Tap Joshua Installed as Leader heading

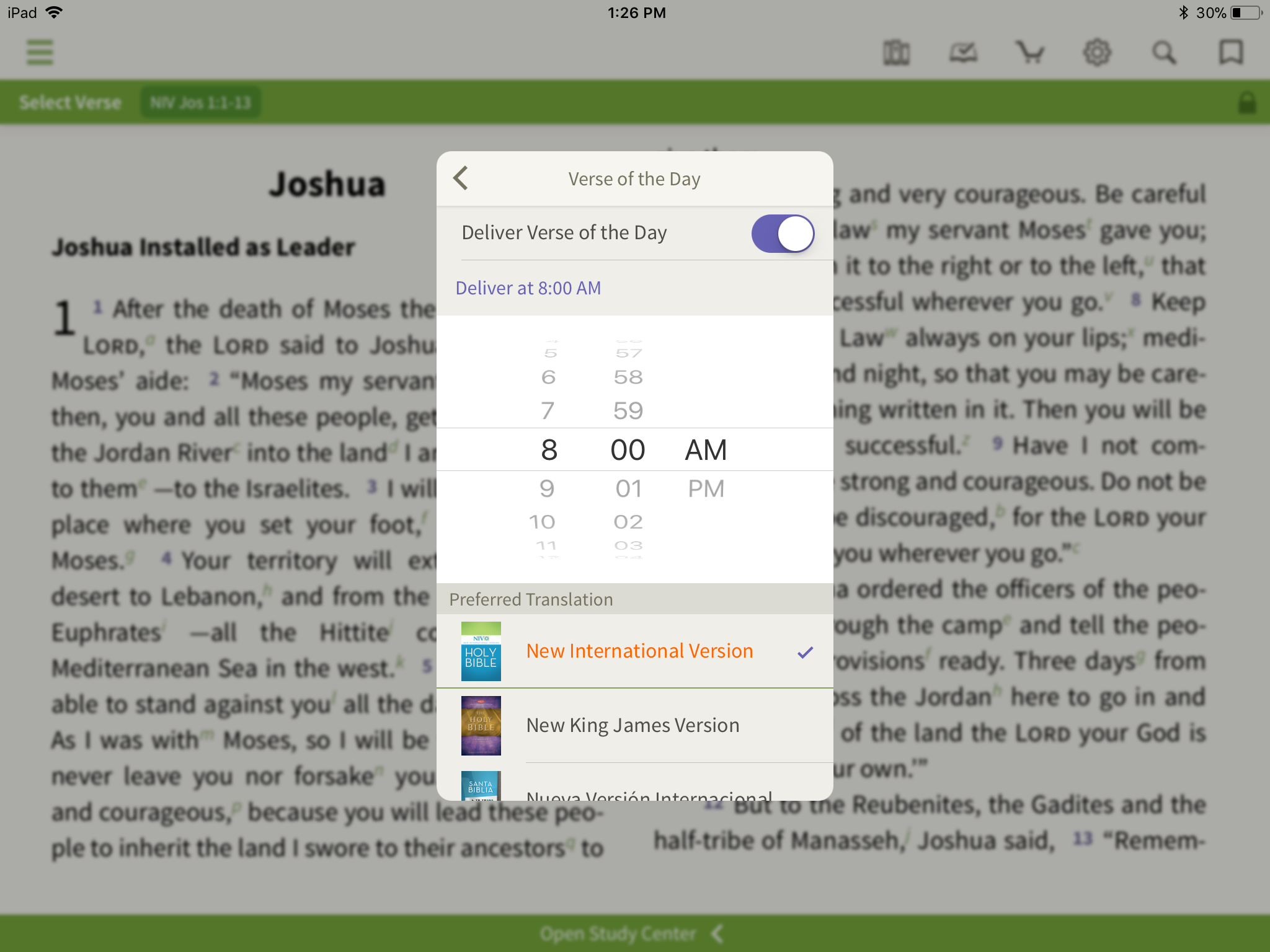click(203, 247)
